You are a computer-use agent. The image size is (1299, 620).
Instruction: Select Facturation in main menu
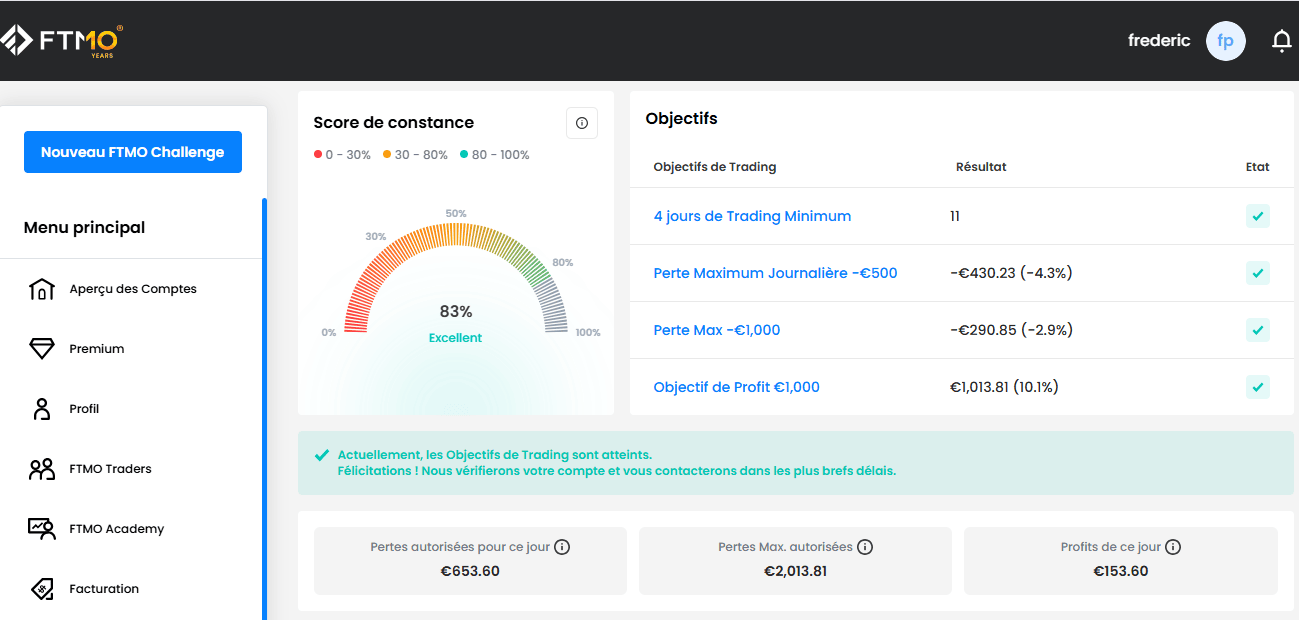(104, 589)
